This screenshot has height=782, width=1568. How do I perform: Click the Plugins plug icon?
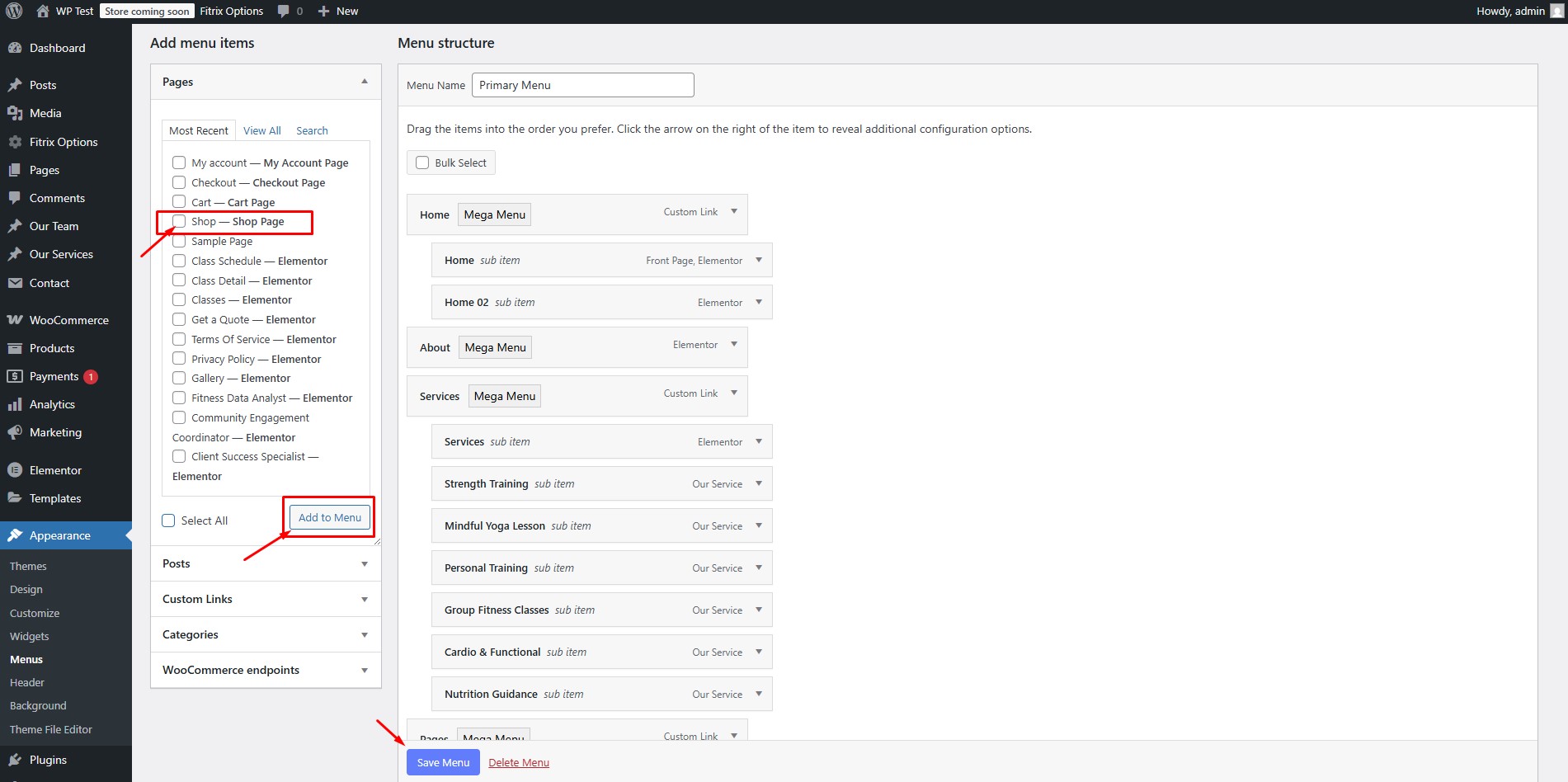[15, 760]
